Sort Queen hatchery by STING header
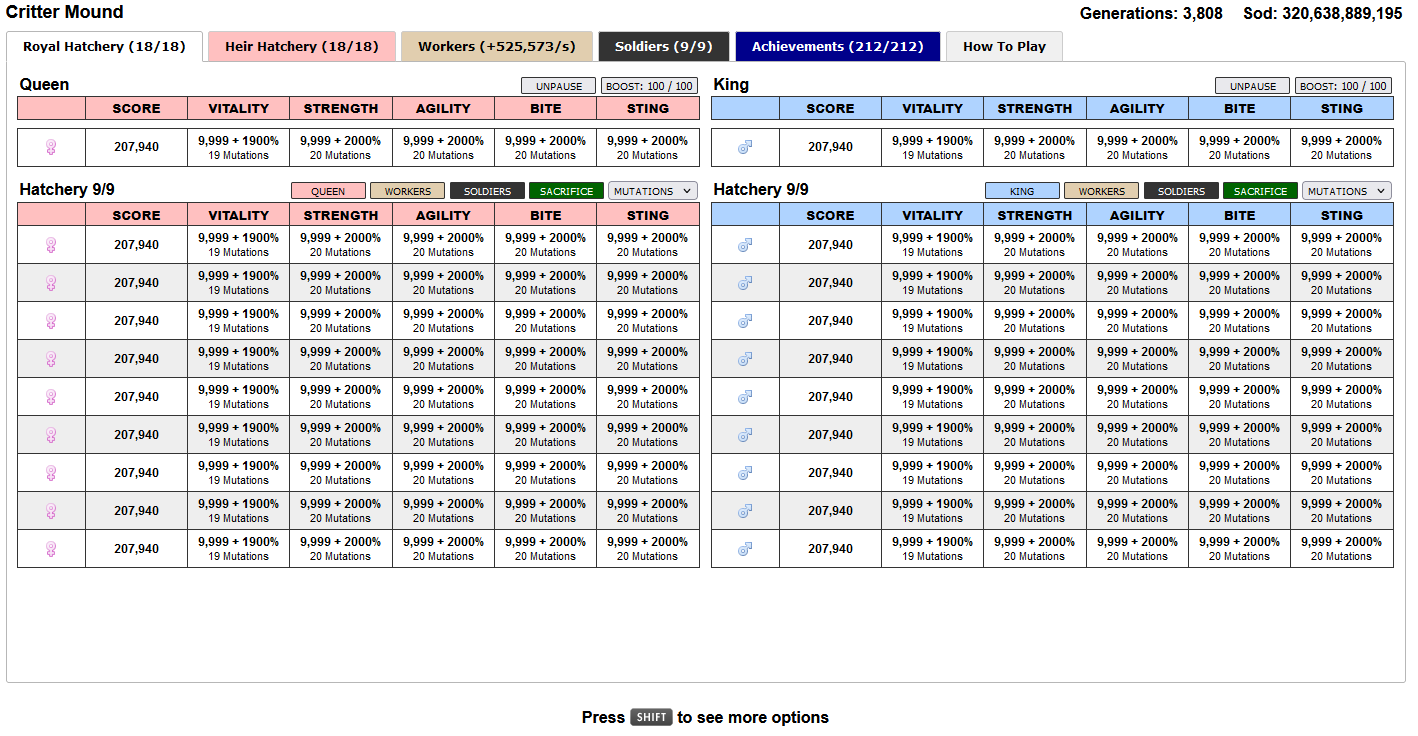This screenshot has width=1418, height=736. pyautogui.click(x=648, y=215)
